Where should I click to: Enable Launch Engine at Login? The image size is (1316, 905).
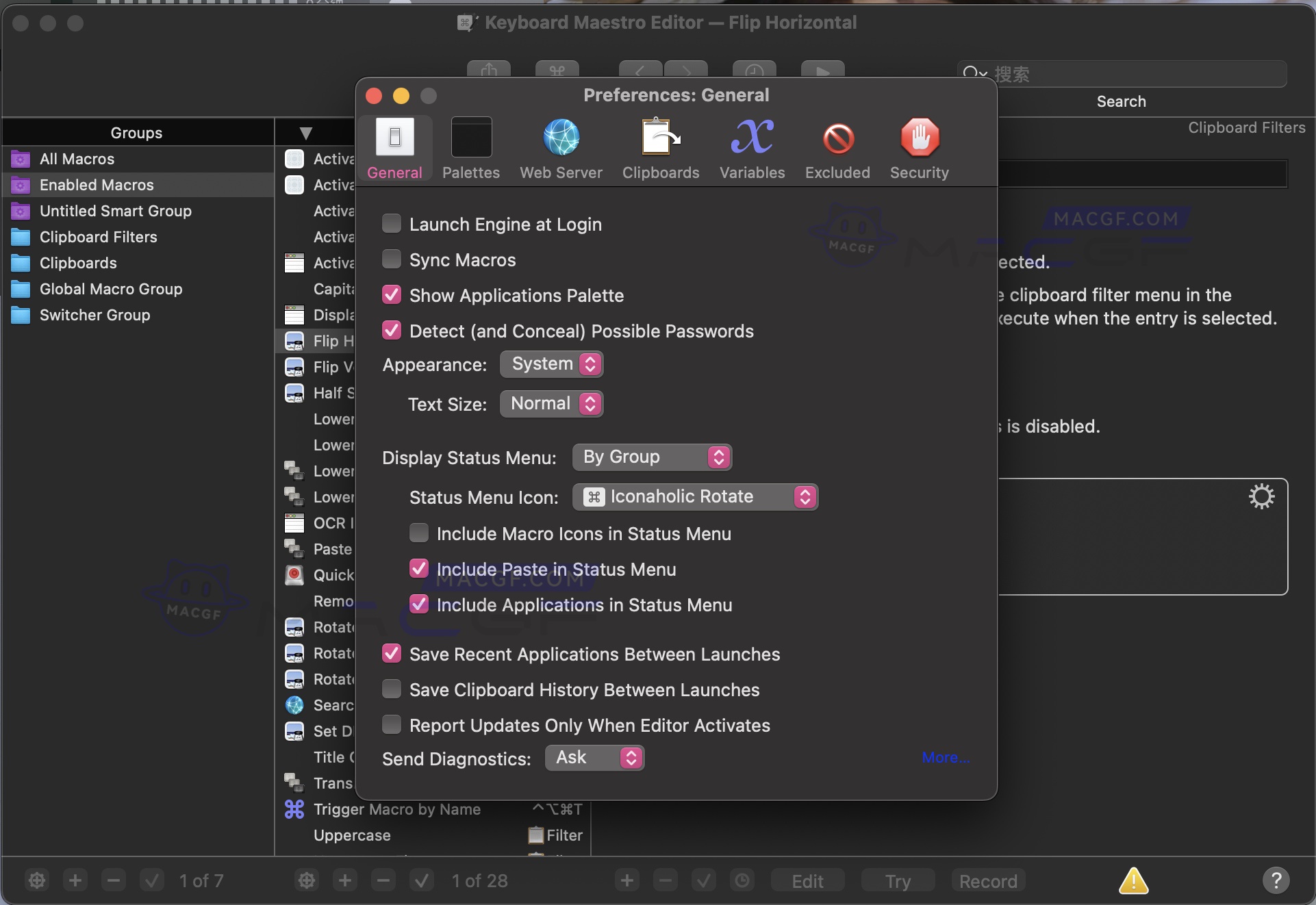click(391, 223)
